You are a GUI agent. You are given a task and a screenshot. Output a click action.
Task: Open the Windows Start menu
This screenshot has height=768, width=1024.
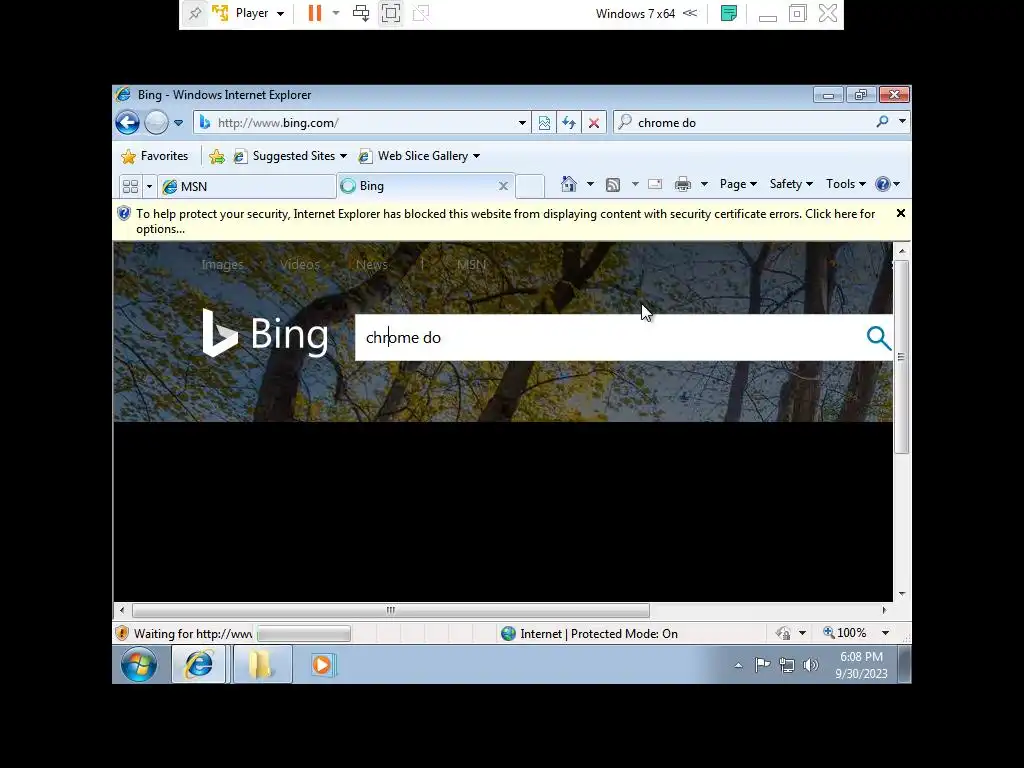[139, 665]
